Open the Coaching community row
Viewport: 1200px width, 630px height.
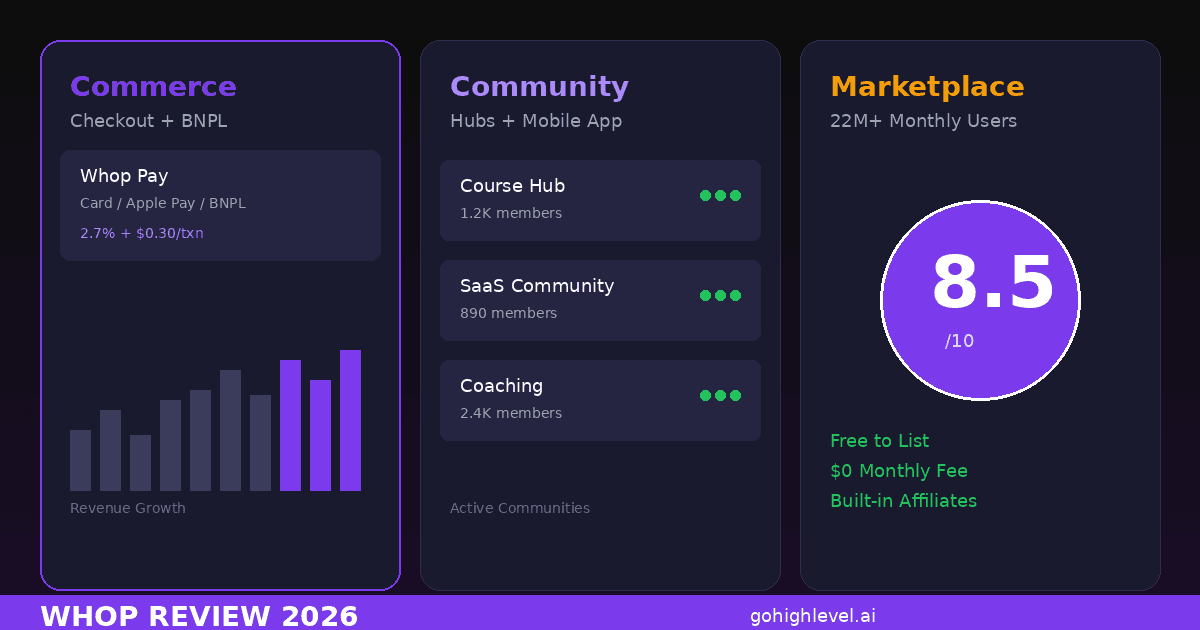click(600, 400)
